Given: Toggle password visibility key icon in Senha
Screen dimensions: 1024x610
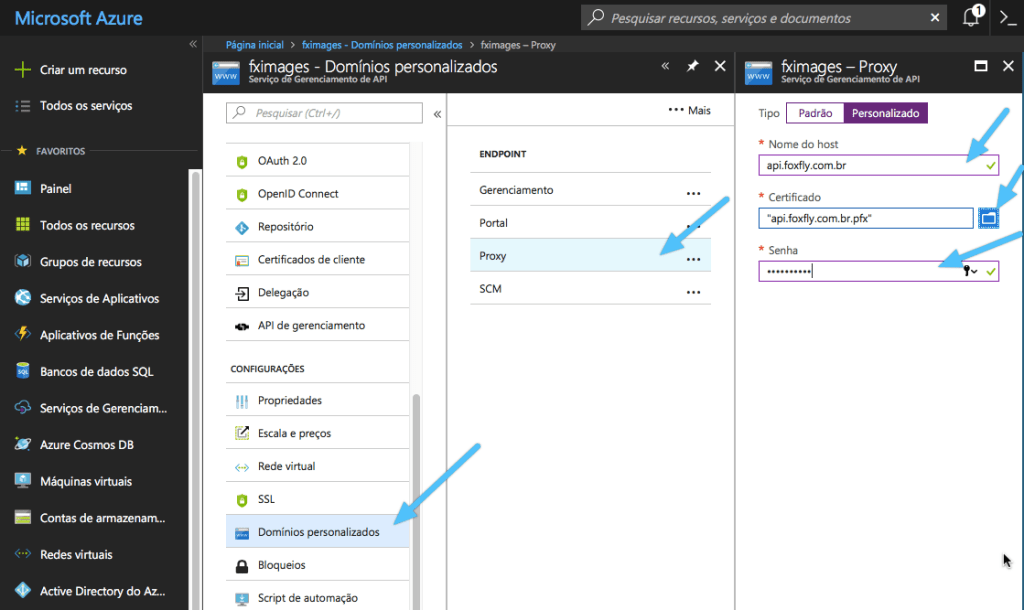Looking at the screenshot, I should coord(969,271).
